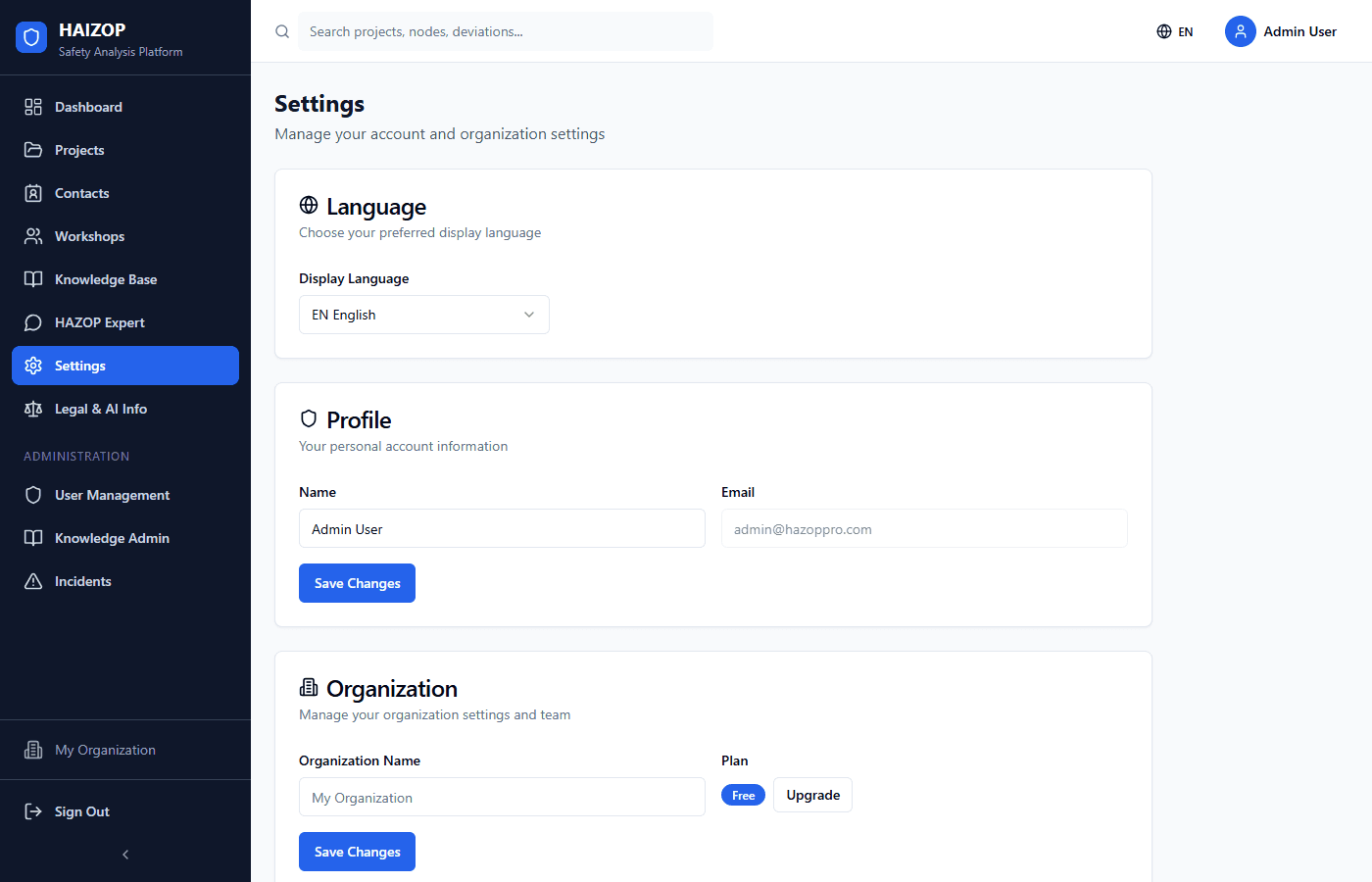Open the Admin User account menu
The width and height of the screenshot is (1372, 882).
(x=1281, y=31)
